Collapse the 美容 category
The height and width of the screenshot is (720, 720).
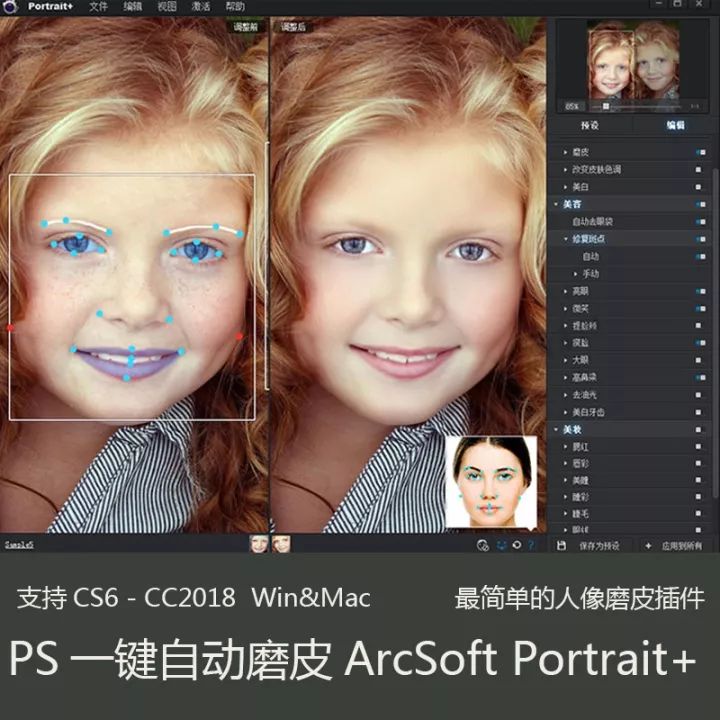556,204
